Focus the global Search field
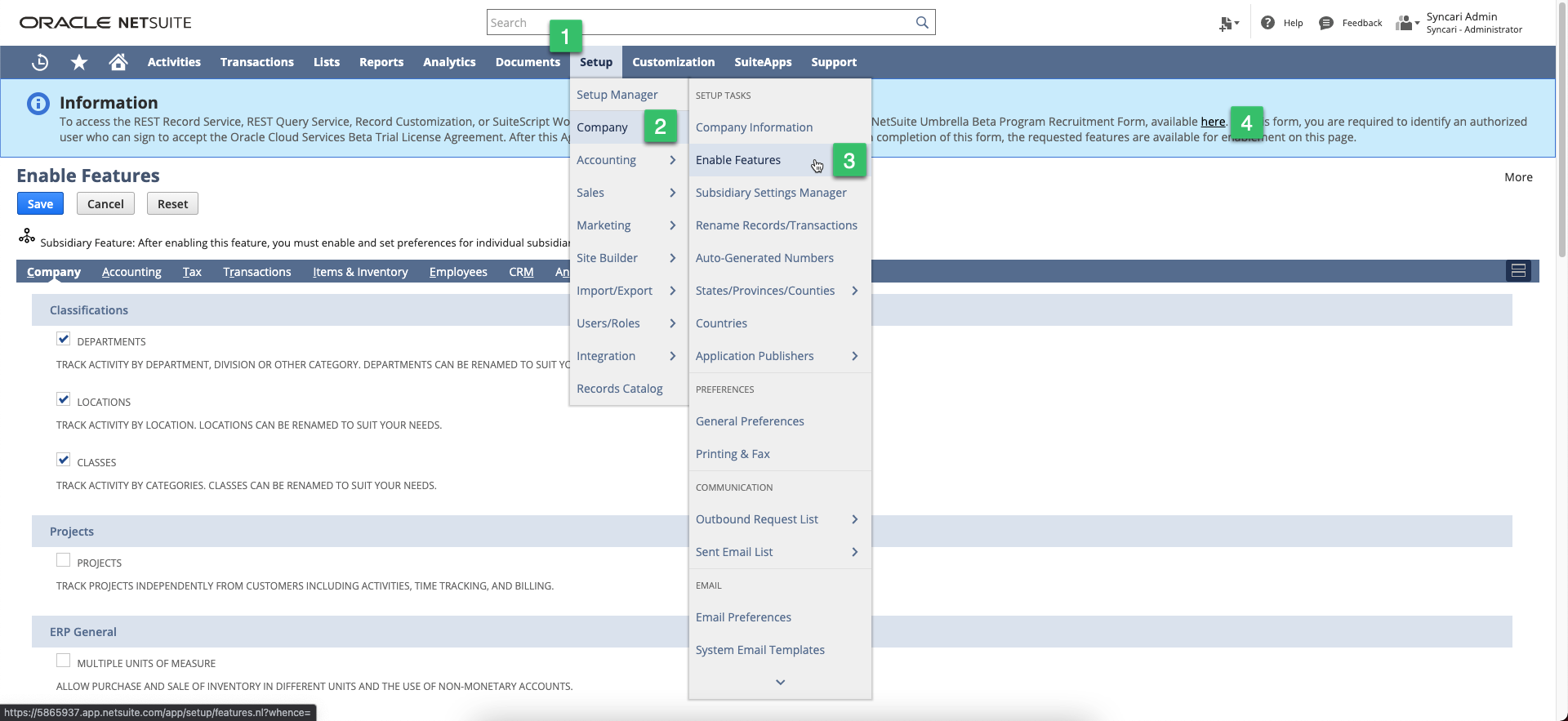Viewport: 1568px width, 721px height. coord(701,23)
